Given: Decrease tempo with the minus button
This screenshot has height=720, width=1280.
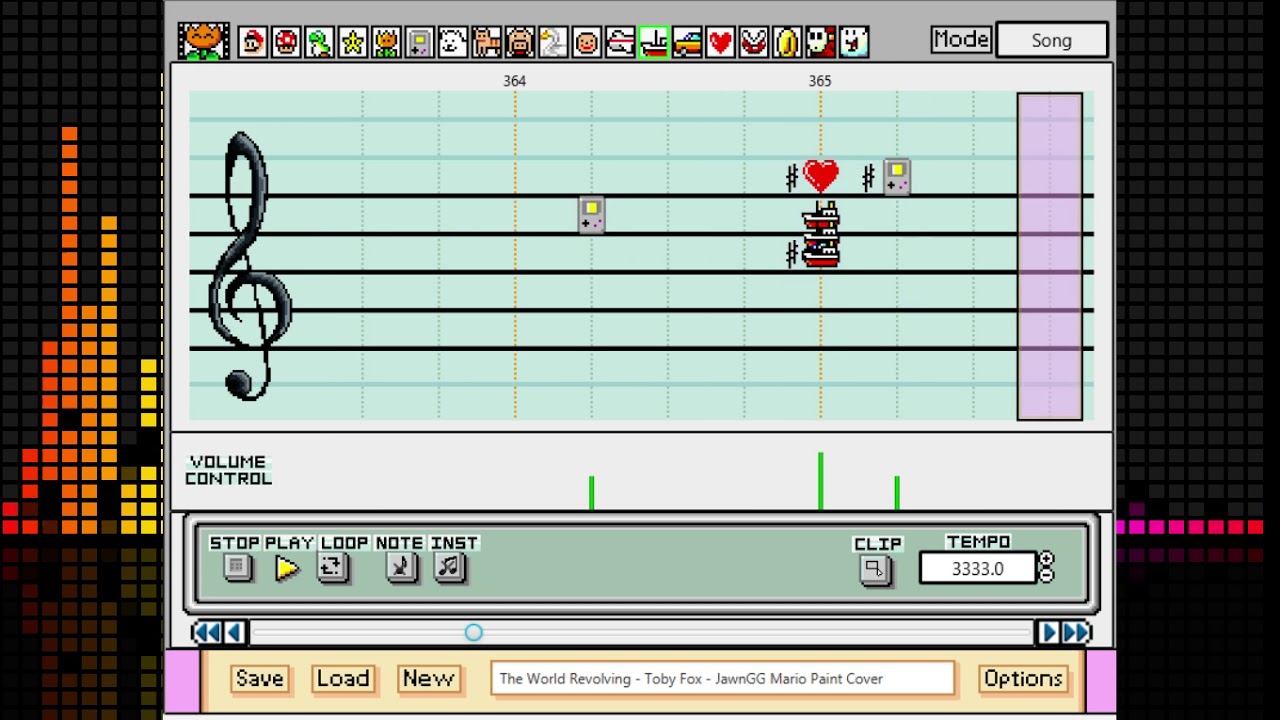Looking at the screenshot, I should tap(1046, 575).
